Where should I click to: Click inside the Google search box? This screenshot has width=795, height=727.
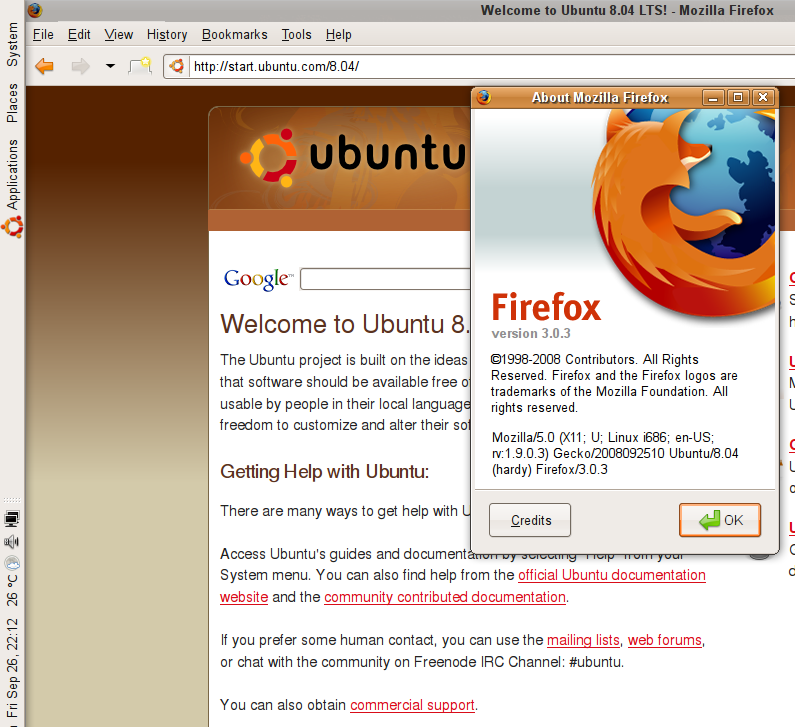click(x=385, y=279)
